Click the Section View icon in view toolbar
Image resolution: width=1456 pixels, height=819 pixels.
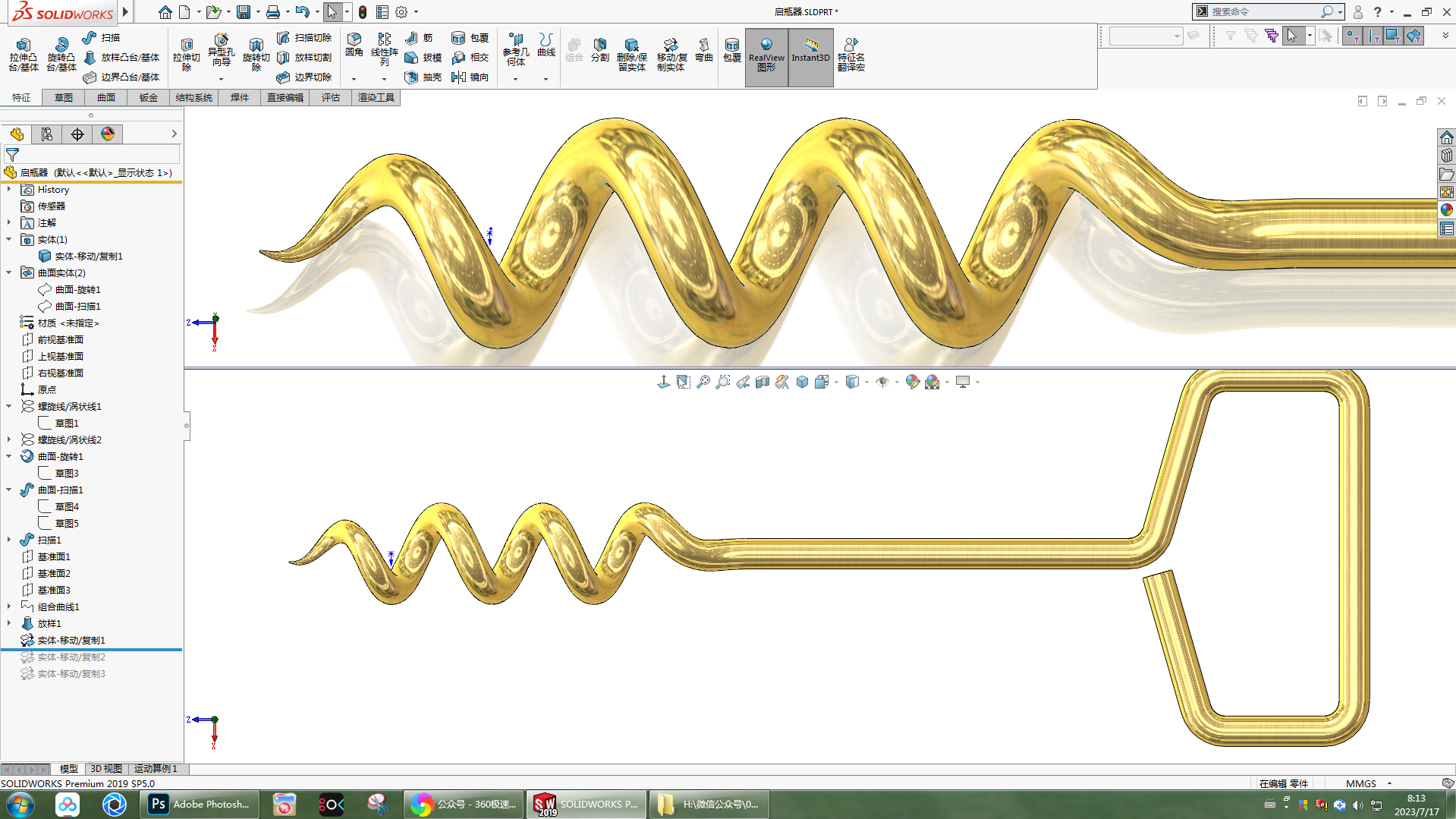tap(763, 382)
